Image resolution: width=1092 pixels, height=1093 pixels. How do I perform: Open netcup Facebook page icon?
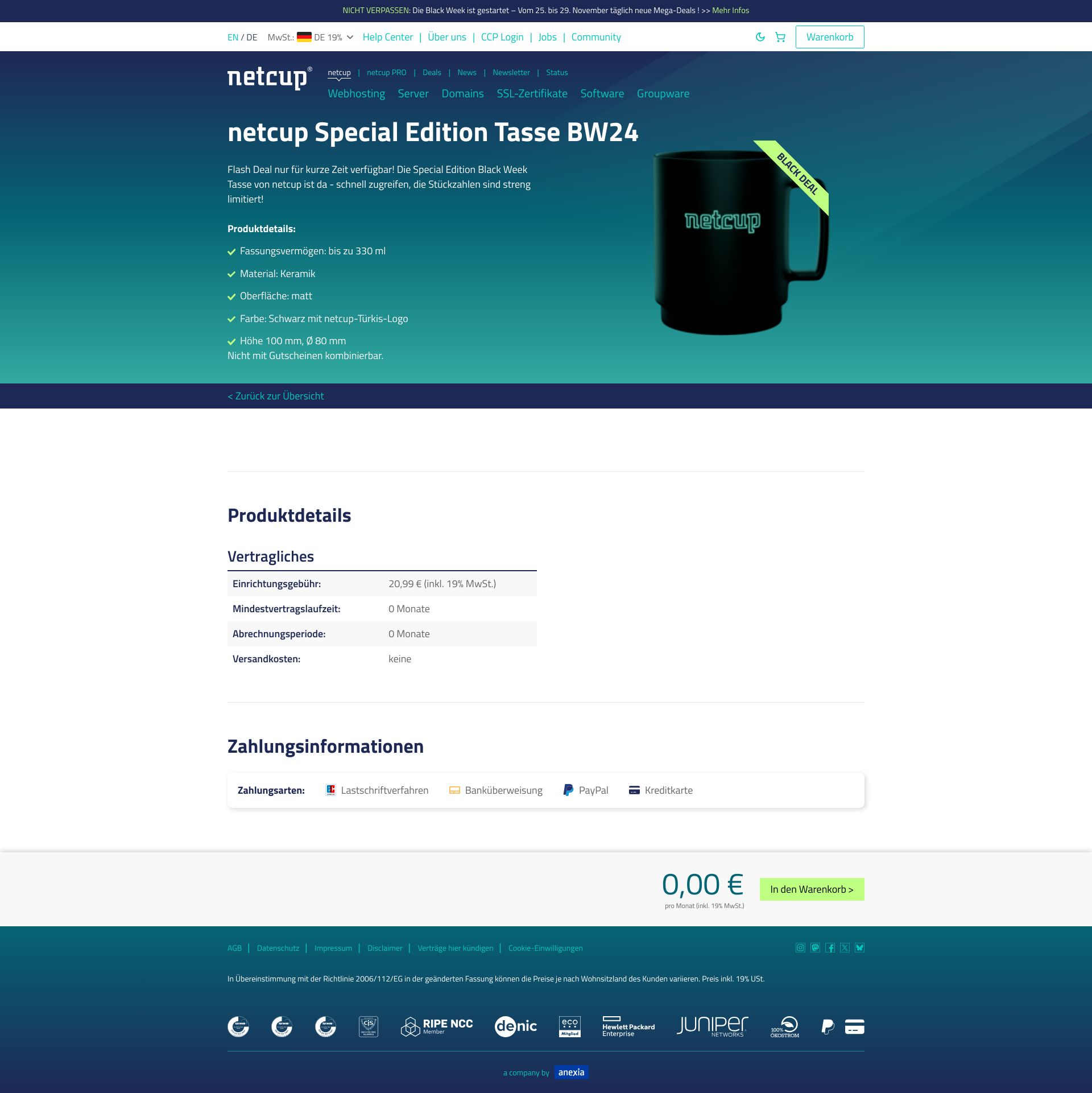click(830, 947)
